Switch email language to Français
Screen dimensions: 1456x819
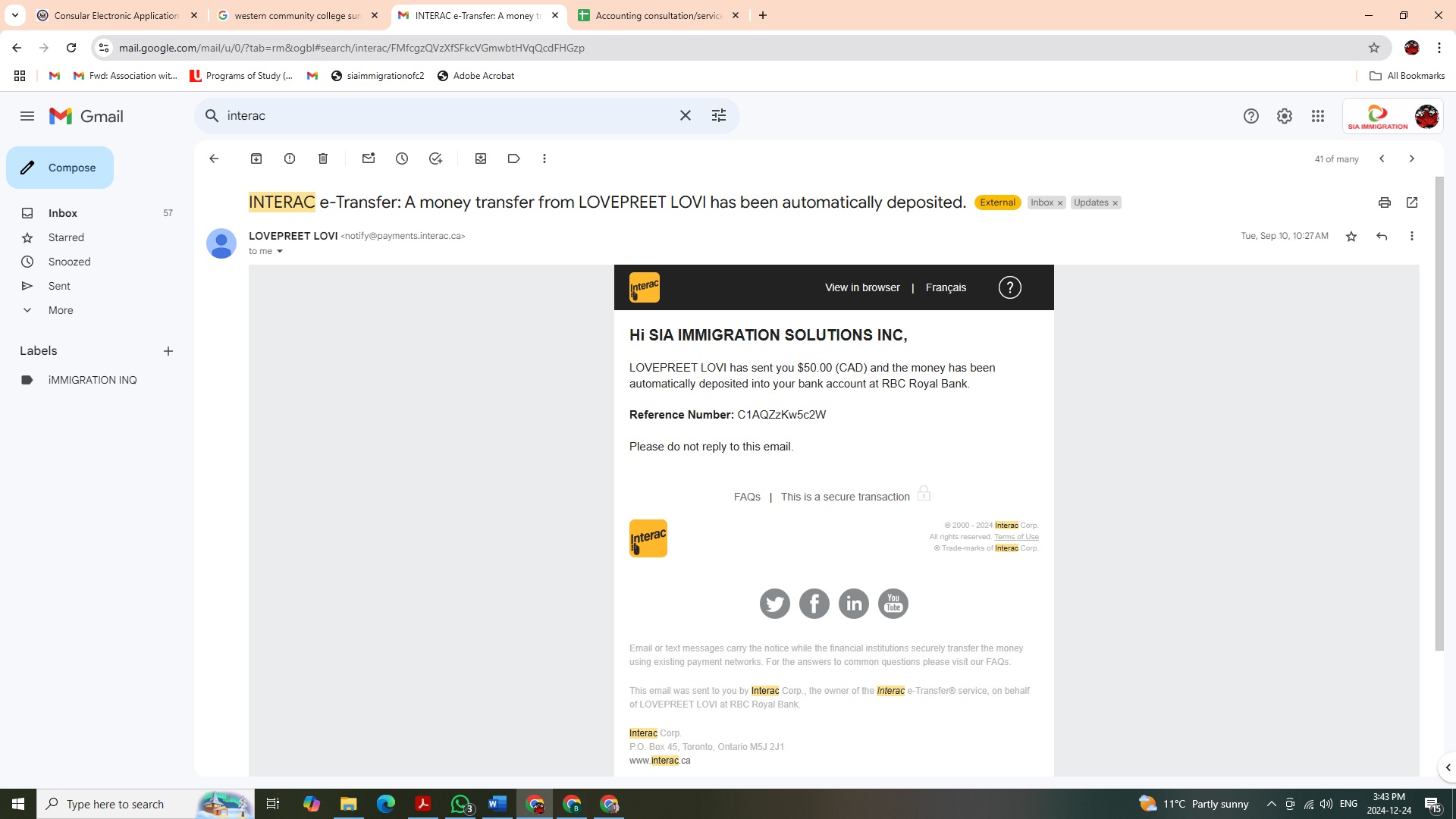(946, 287)
